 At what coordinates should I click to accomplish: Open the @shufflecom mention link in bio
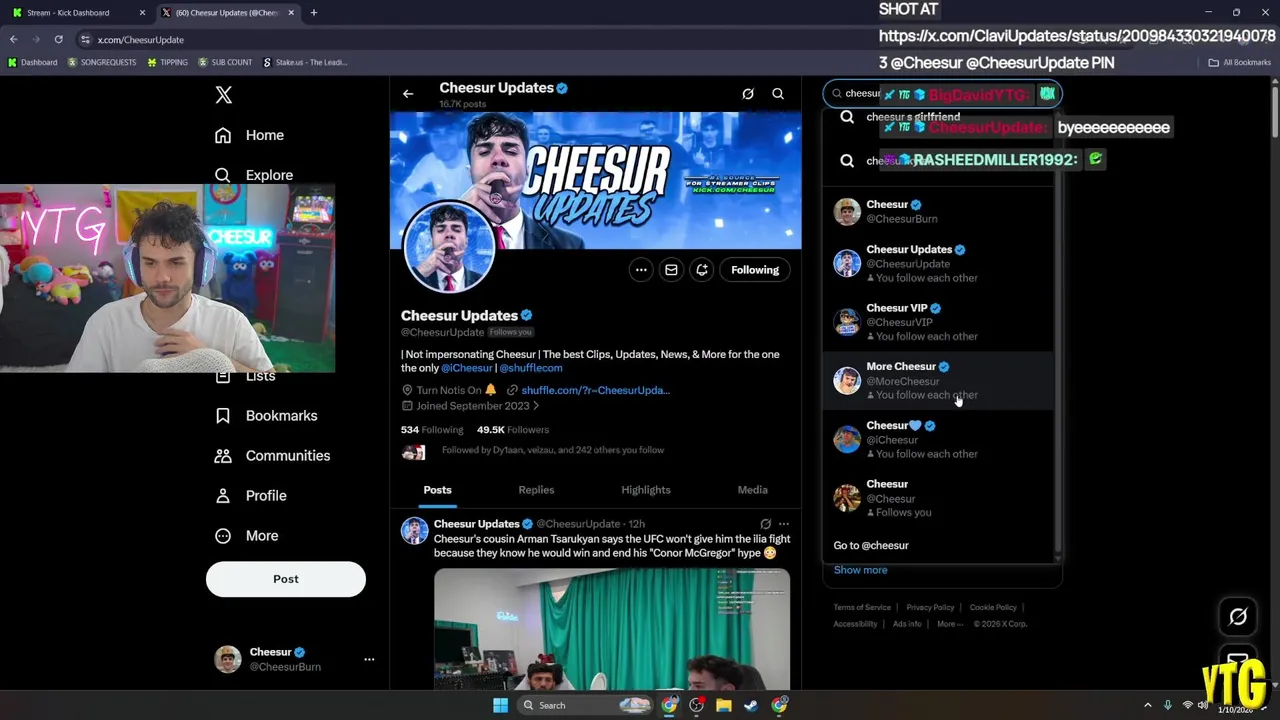531,368
